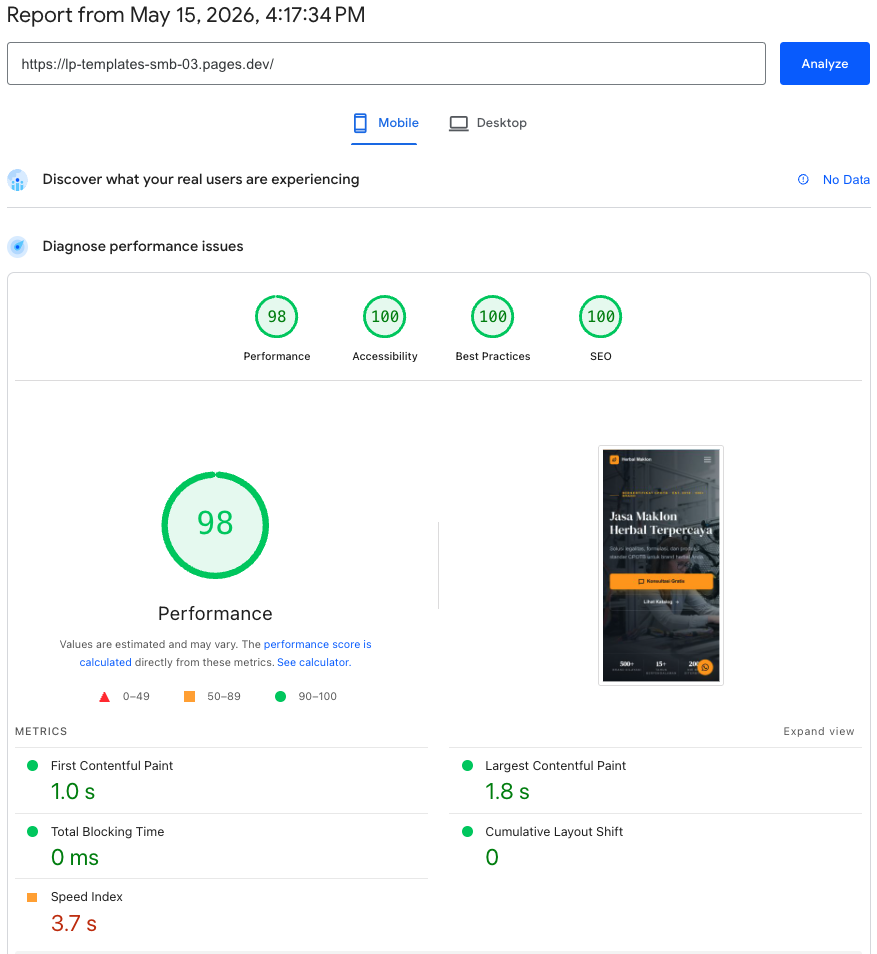877x954 pixels.
Task: Click the Speed Index metric label
Action: [87, 897]
